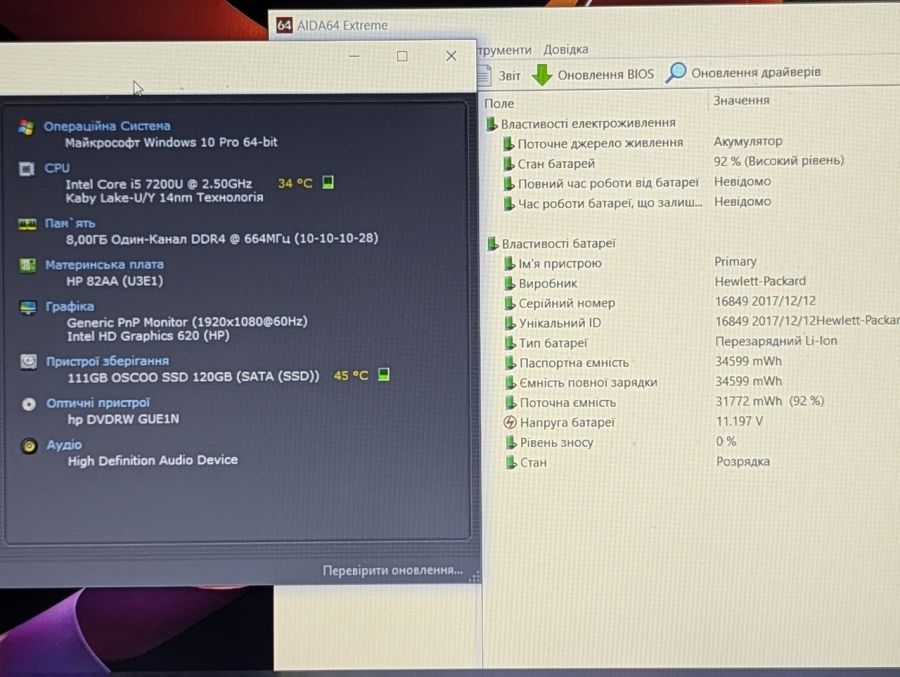Open the Аудіо section link
The width and height of the screenshot is (900, 677).
64,445
